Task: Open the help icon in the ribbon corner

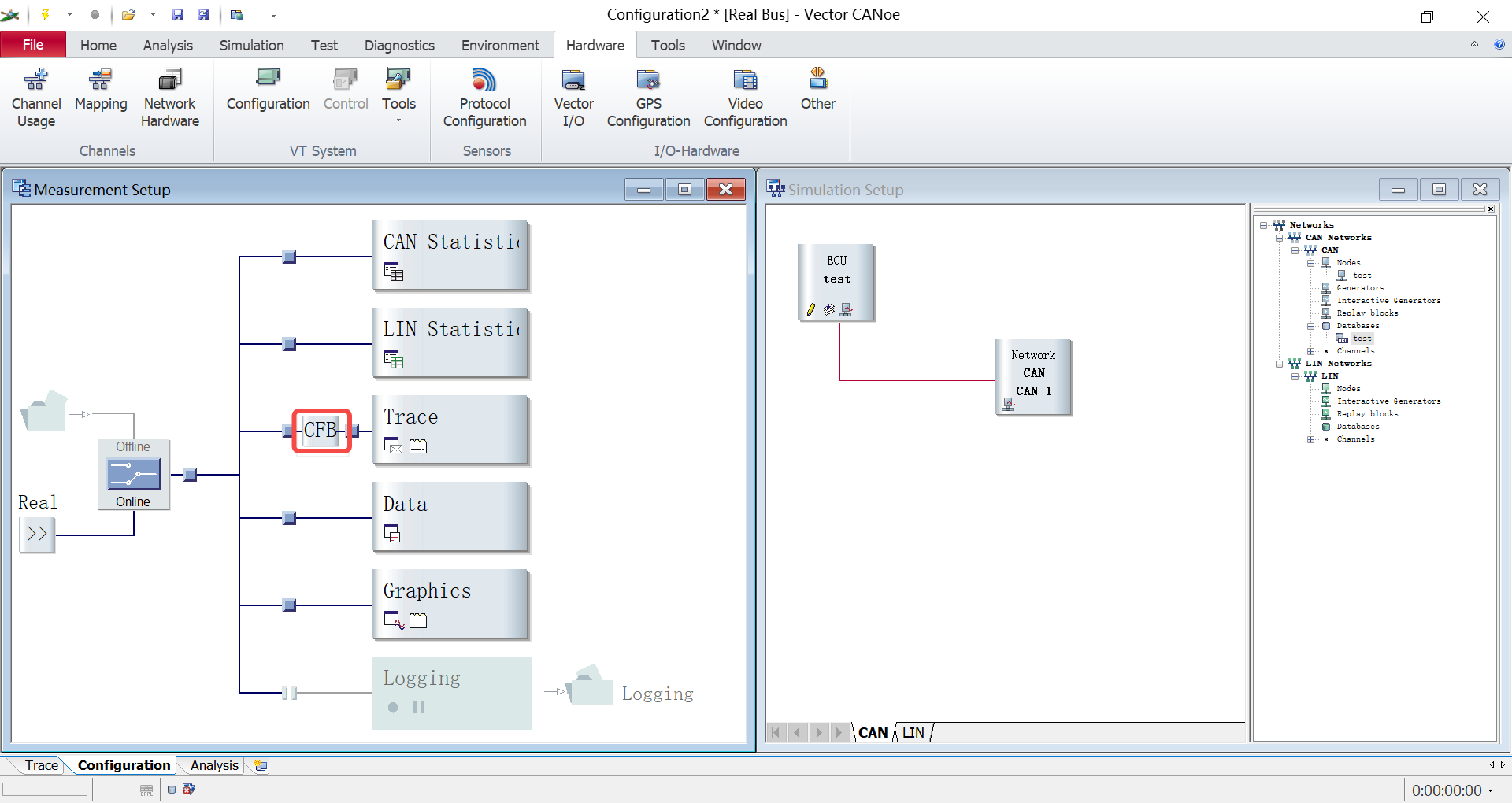Action: click(1499, 45)
